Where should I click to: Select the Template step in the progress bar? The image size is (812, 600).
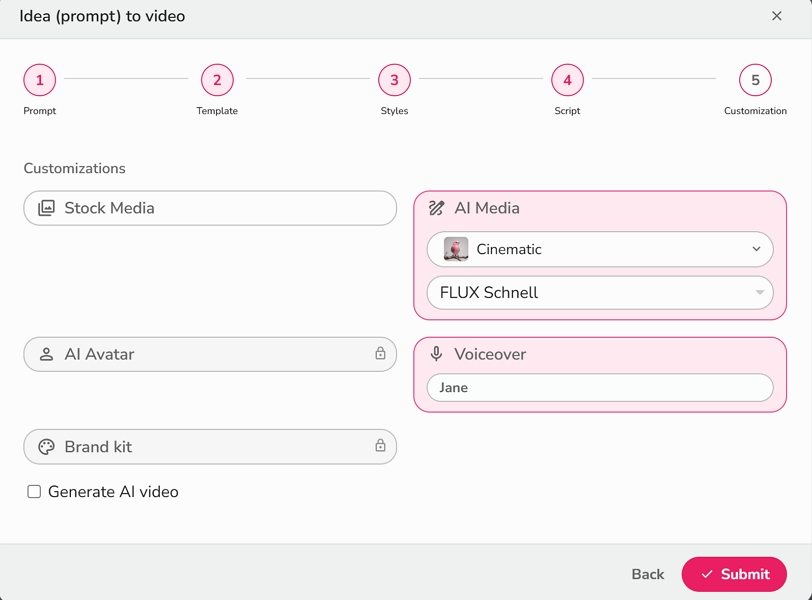pos(217,80)
